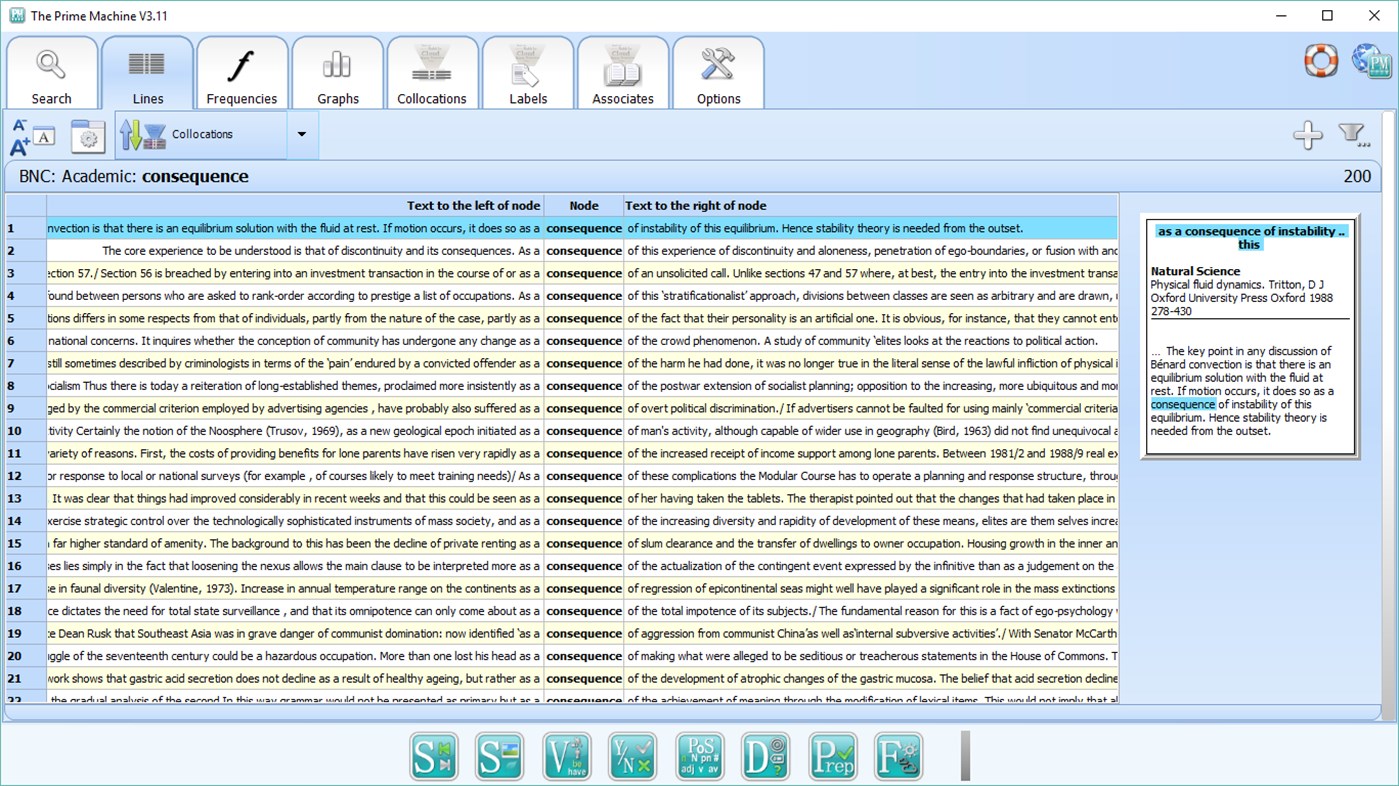Sort lines by Collocations
The image size is (1399, 786).
(x=200, y=135)
